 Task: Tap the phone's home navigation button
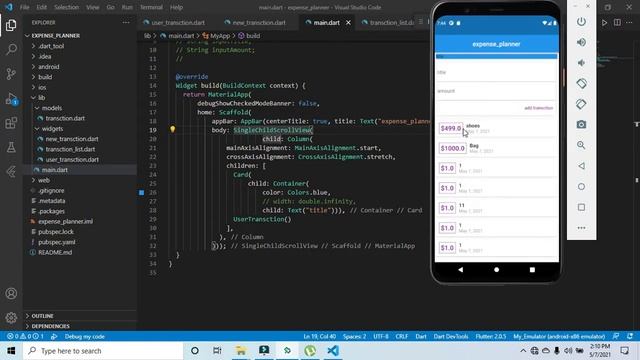(x=496, y=269)
